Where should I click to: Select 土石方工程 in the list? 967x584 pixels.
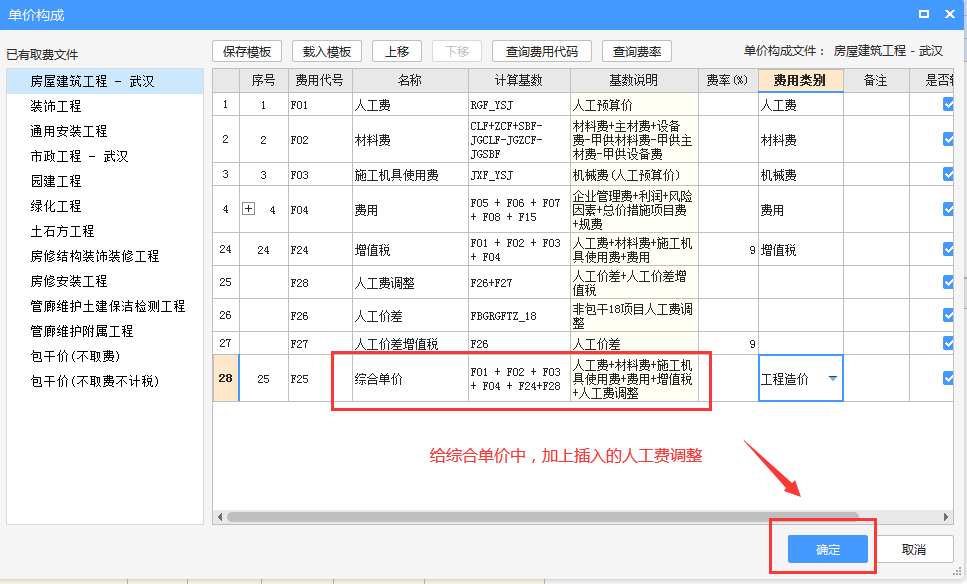105,231
